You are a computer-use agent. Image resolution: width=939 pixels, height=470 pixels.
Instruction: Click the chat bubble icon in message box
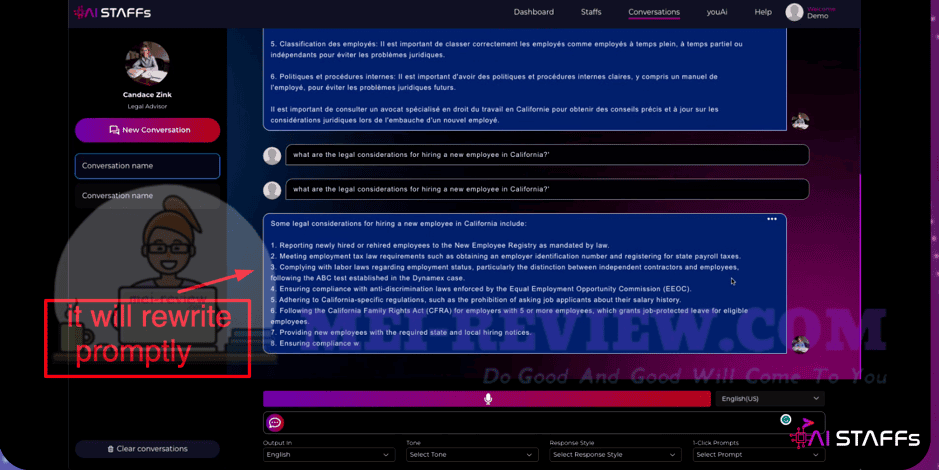[x=275, y=423]
